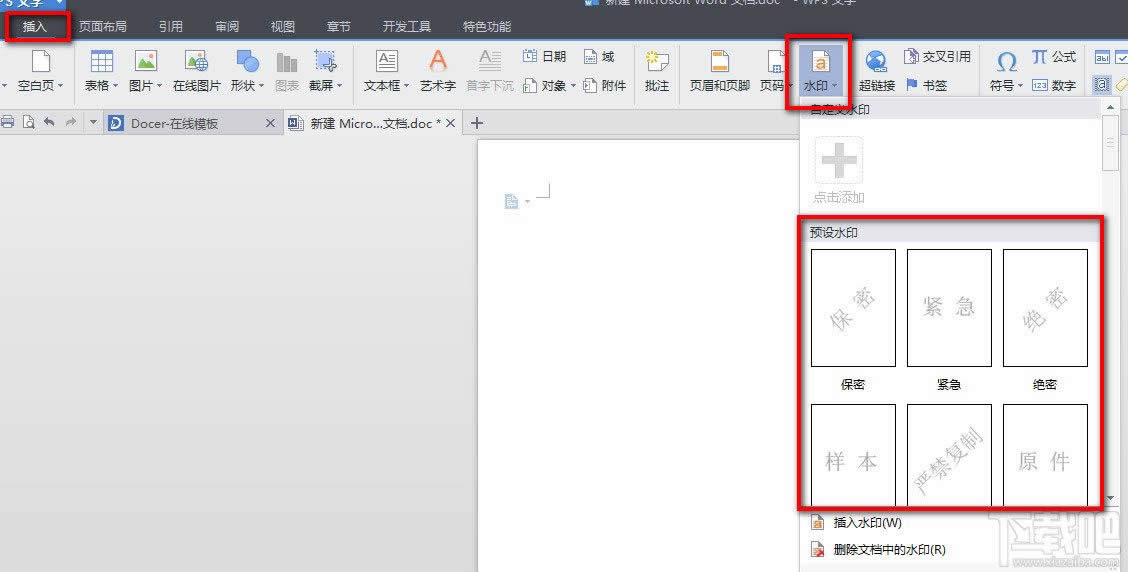Click the undo arrow in quick toolbar
The image size is (1128, 572).
click(49, 122)
